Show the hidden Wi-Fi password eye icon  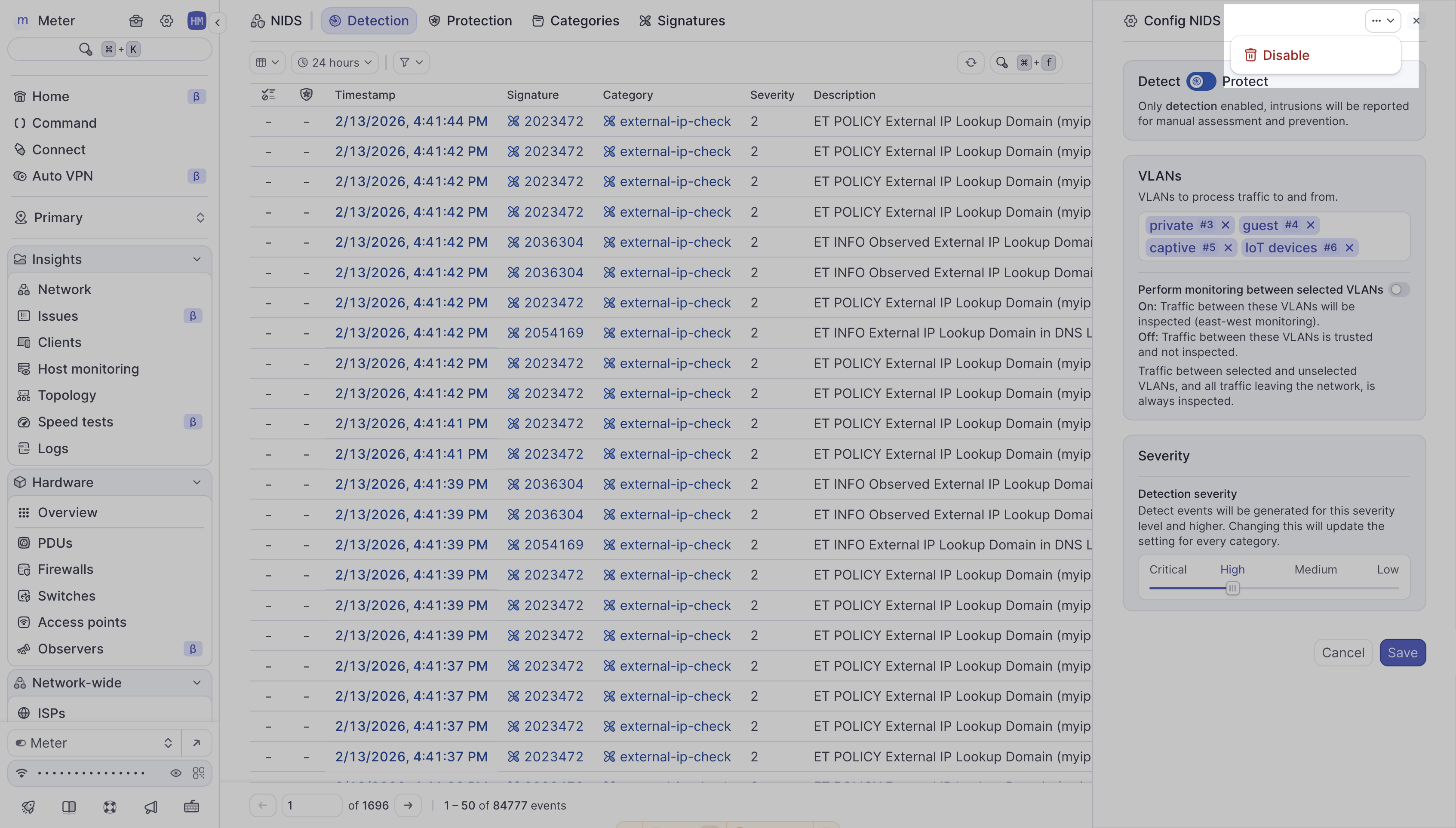(176, 773)
